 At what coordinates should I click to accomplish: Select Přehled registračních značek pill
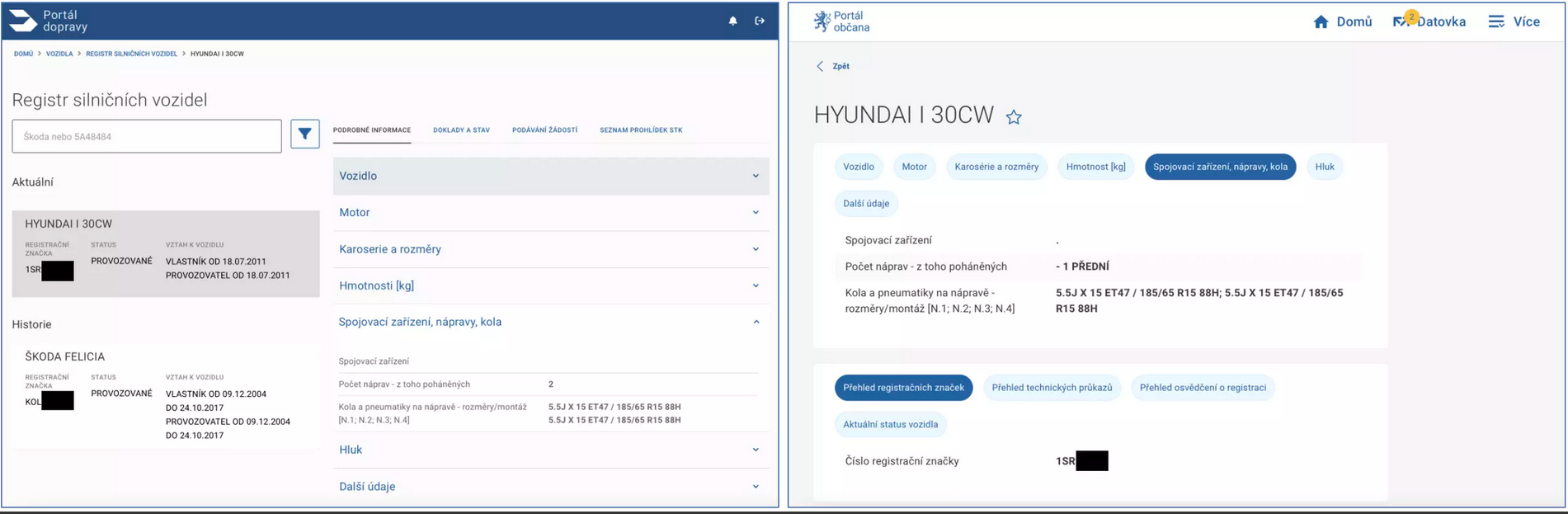pos(903,388)
